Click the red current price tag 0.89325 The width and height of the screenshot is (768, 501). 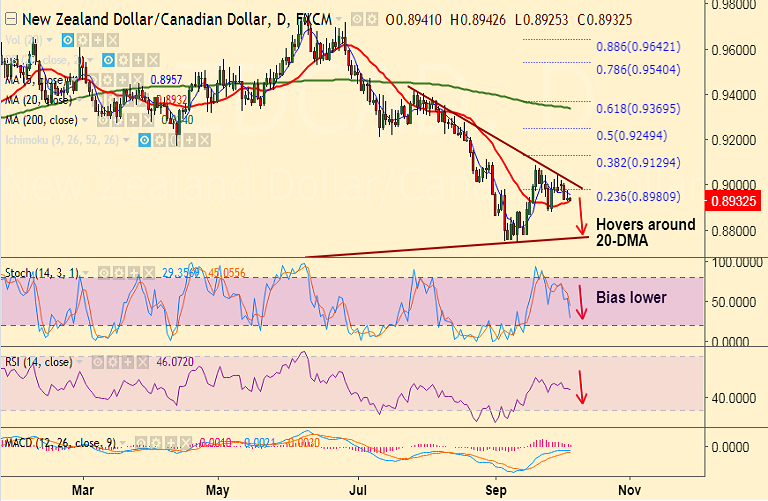coord(733,201)
